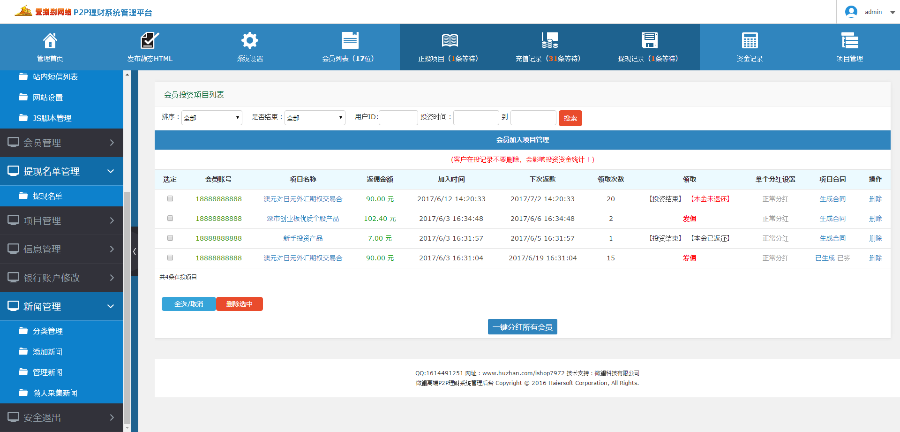Open the 是否结束 filter dropdown
This screenshot has height=432, width=900.
pos(315,118)
